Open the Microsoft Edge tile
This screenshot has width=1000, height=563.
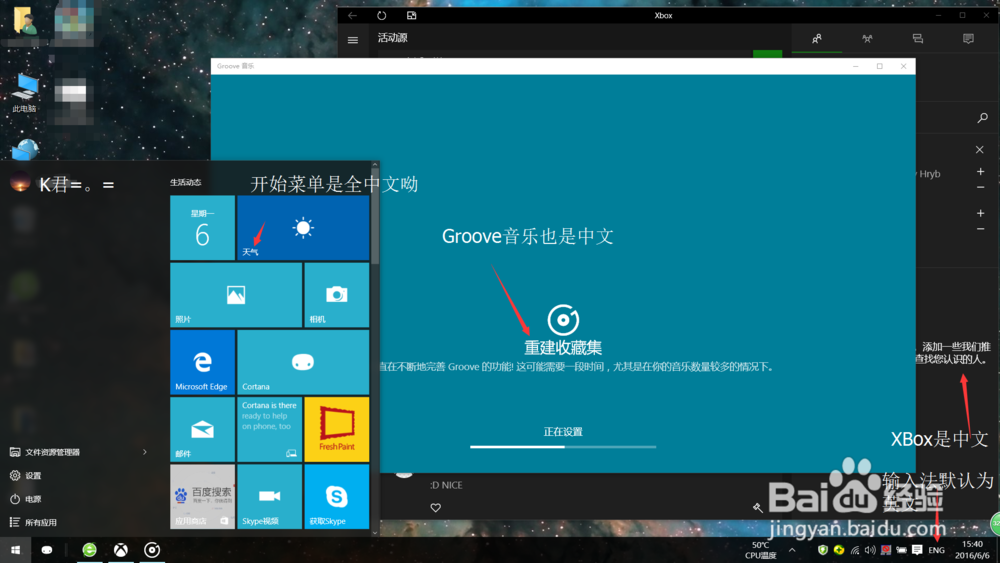[202, 362]
